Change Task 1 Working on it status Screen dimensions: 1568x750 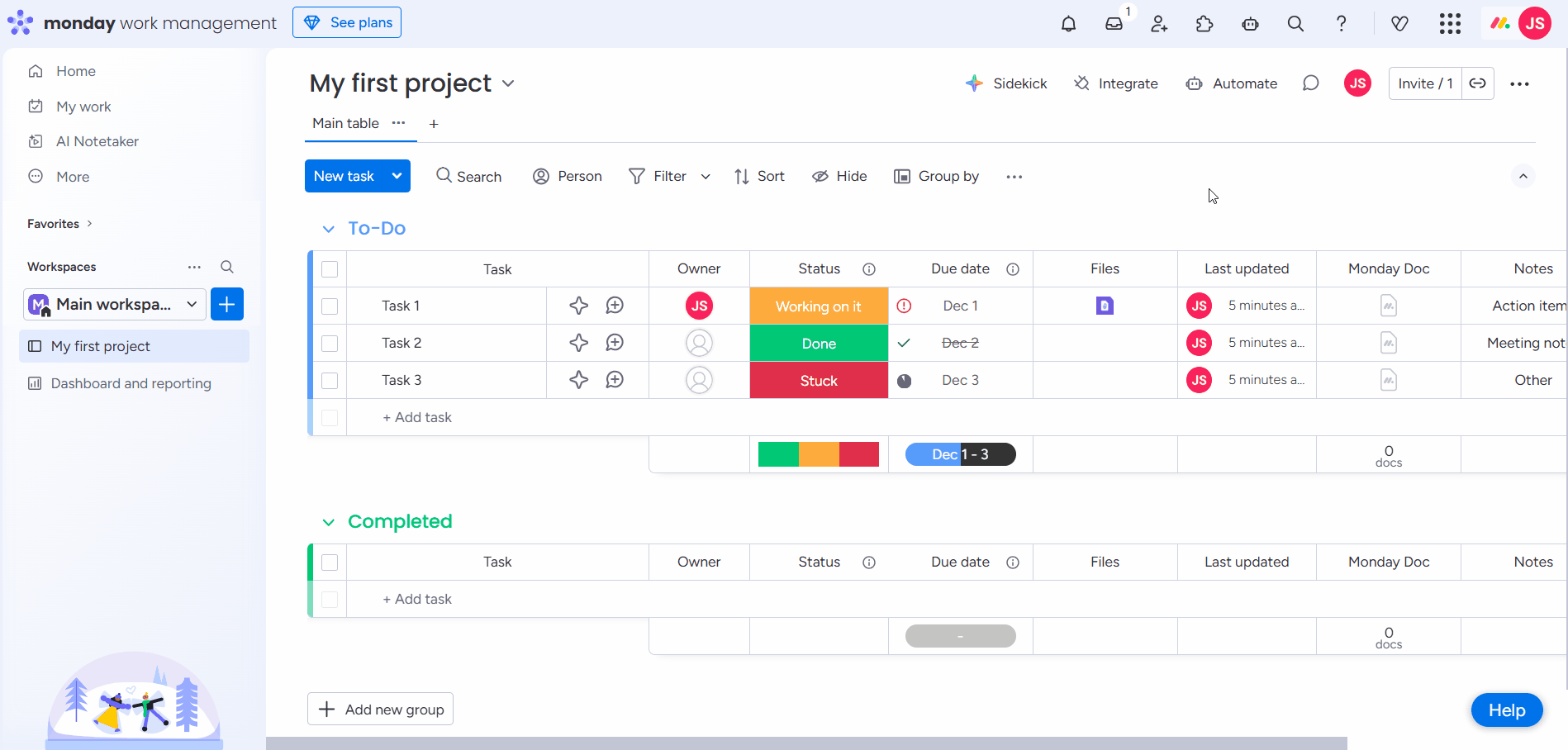pyautogui.click(x=819, y=306)
